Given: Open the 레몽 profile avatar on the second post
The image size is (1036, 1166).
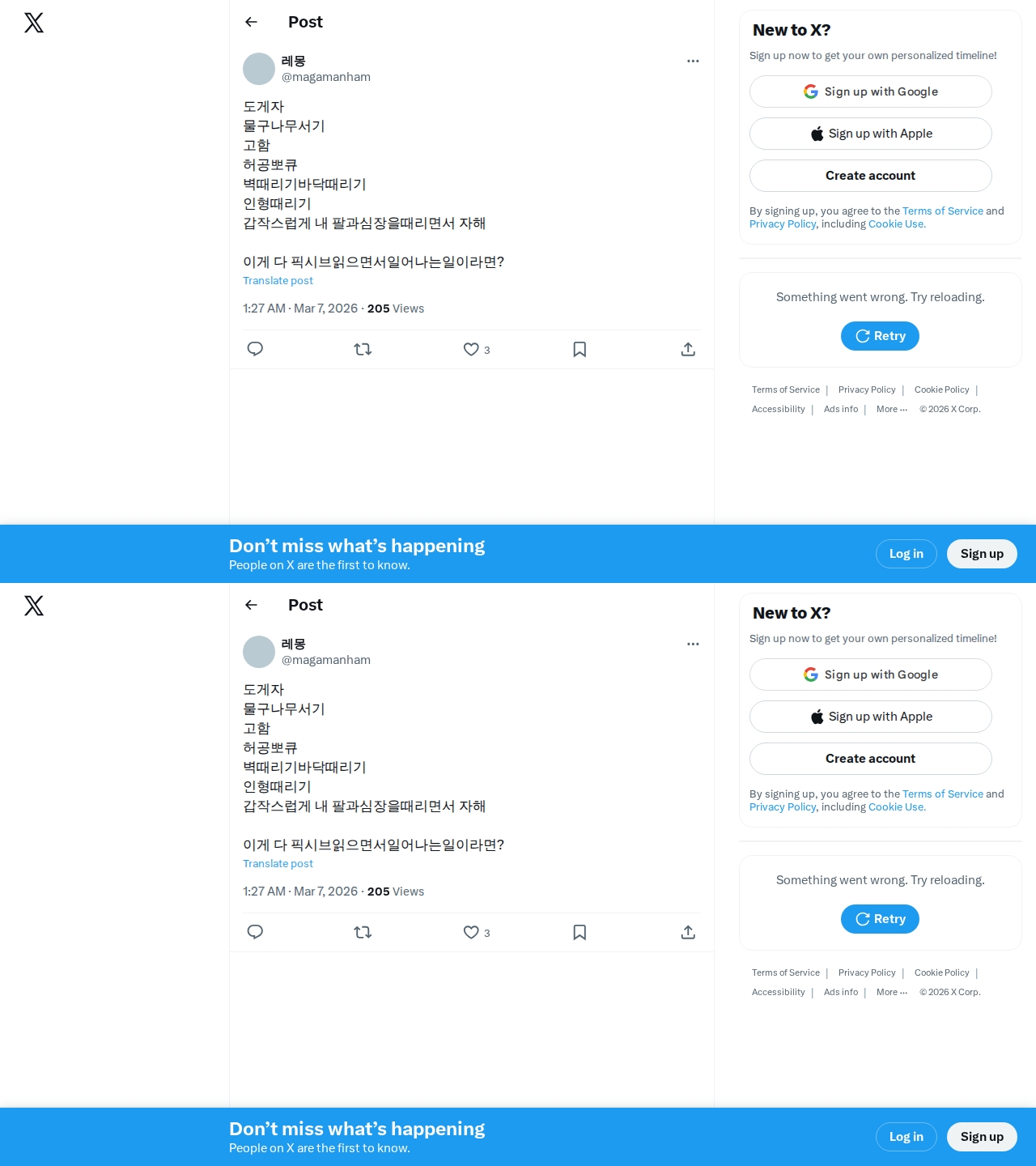Looking at the screenshot, I should (259, 652).
